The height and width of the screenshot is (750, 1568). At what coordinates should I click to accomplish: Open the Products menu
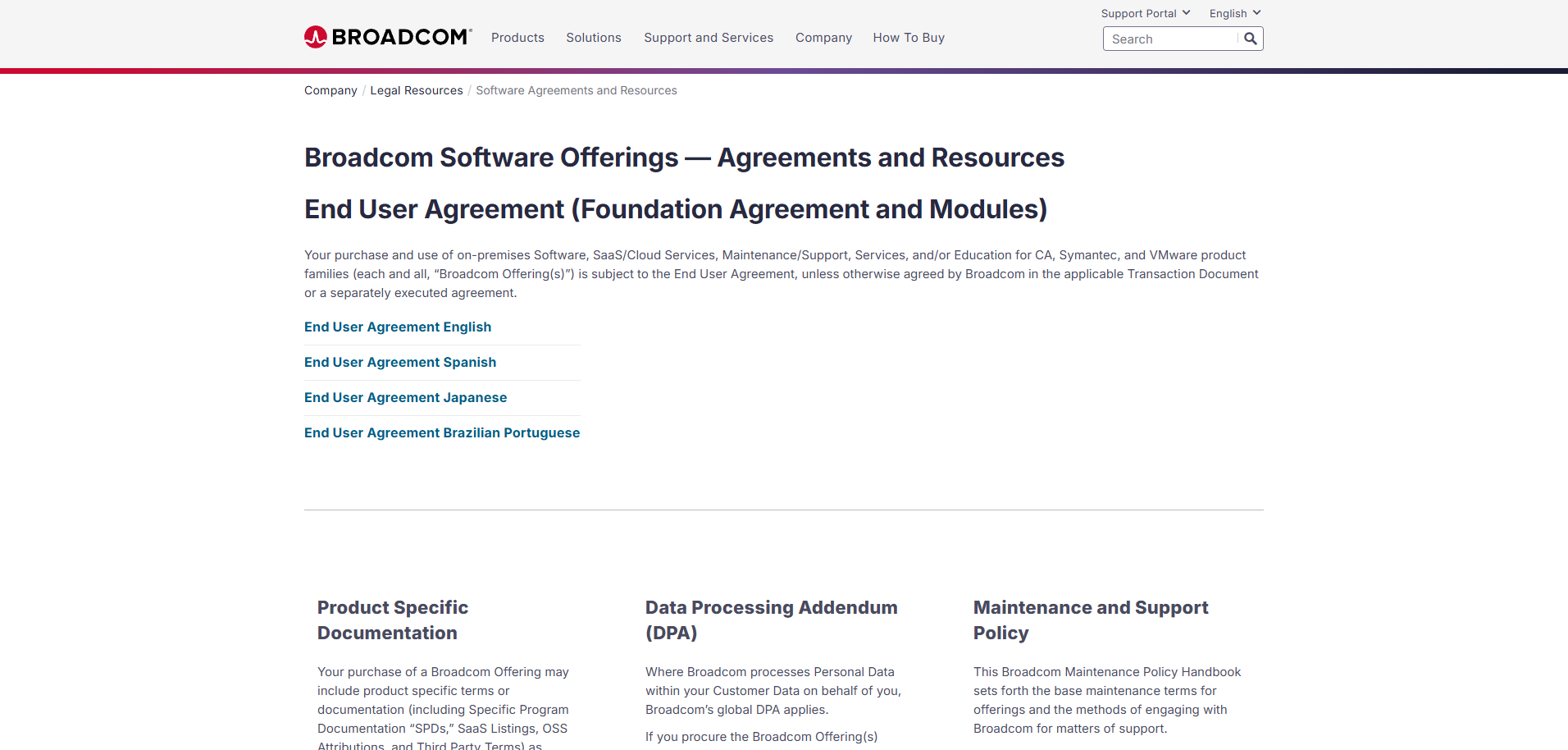click(x=517, y=38)
